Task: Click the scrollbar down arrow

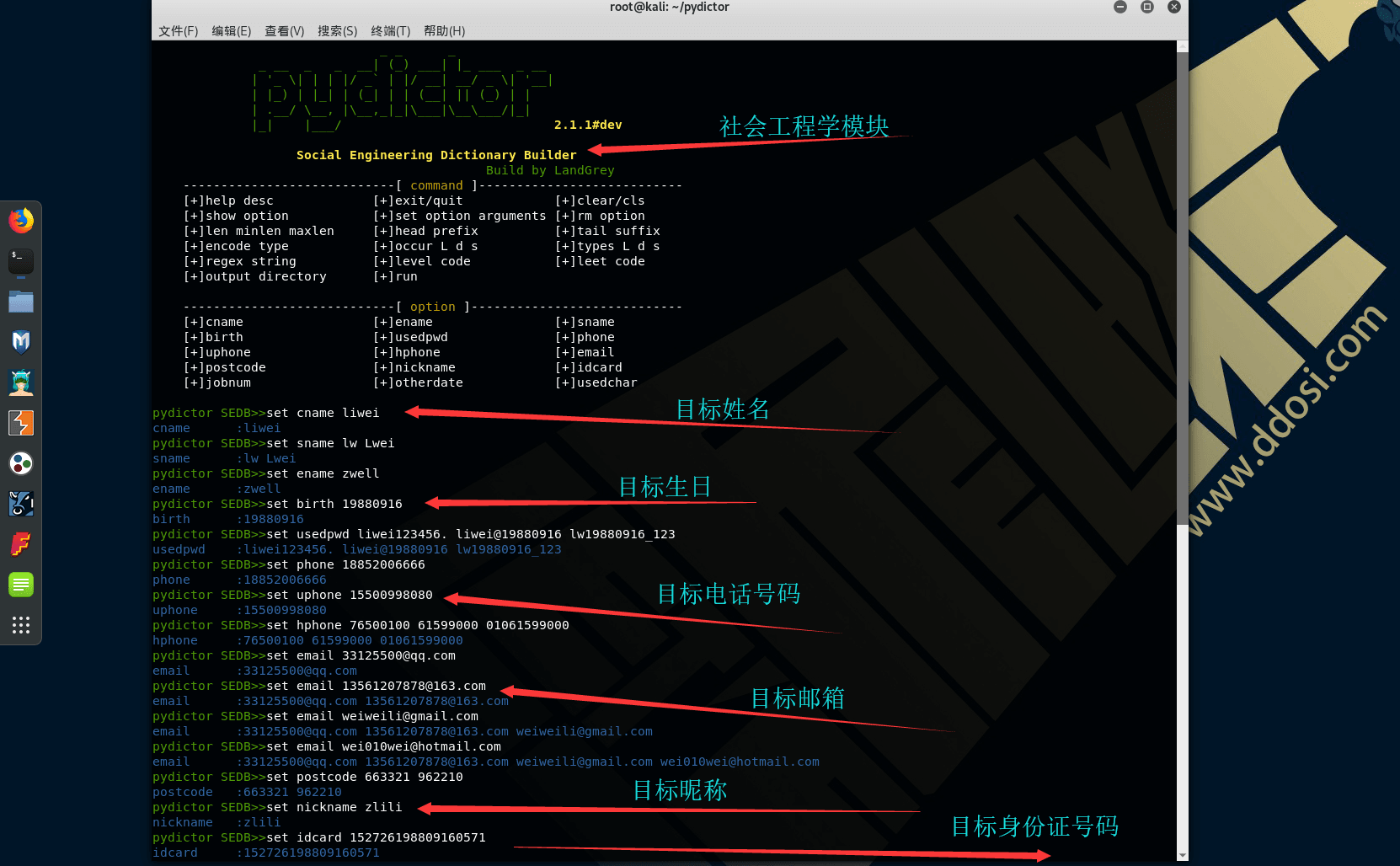Action: [x=1183, y=855]
